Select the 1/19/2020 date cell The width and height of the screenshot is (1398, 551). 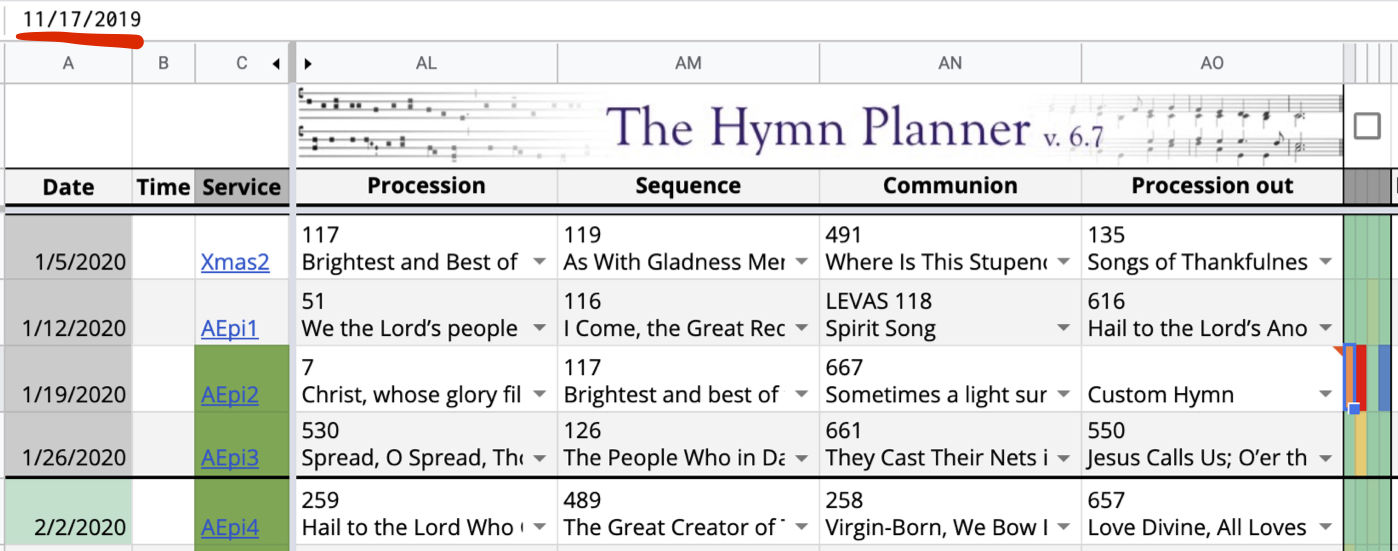68,379
